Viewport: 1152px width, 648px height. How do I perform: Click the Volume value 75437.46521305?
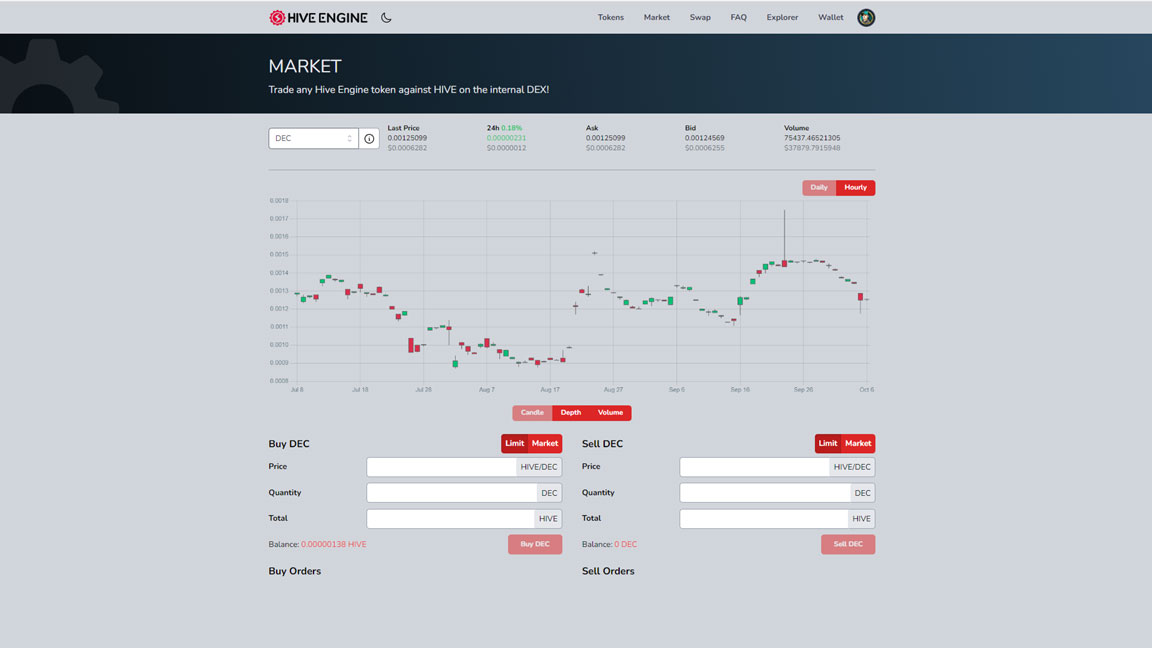[812, 138]
